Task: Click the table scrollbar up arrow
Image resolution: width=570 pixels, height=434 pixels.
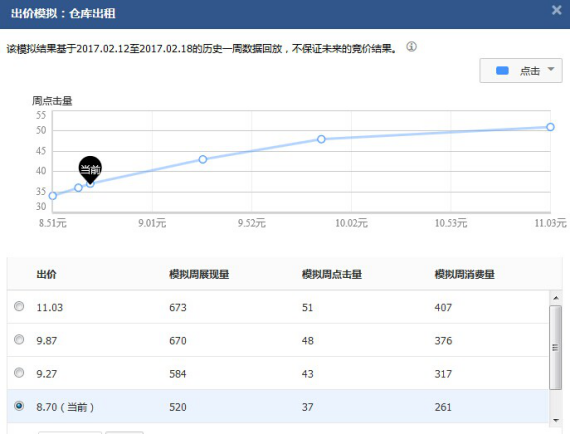Action: (x=556, y=298)
